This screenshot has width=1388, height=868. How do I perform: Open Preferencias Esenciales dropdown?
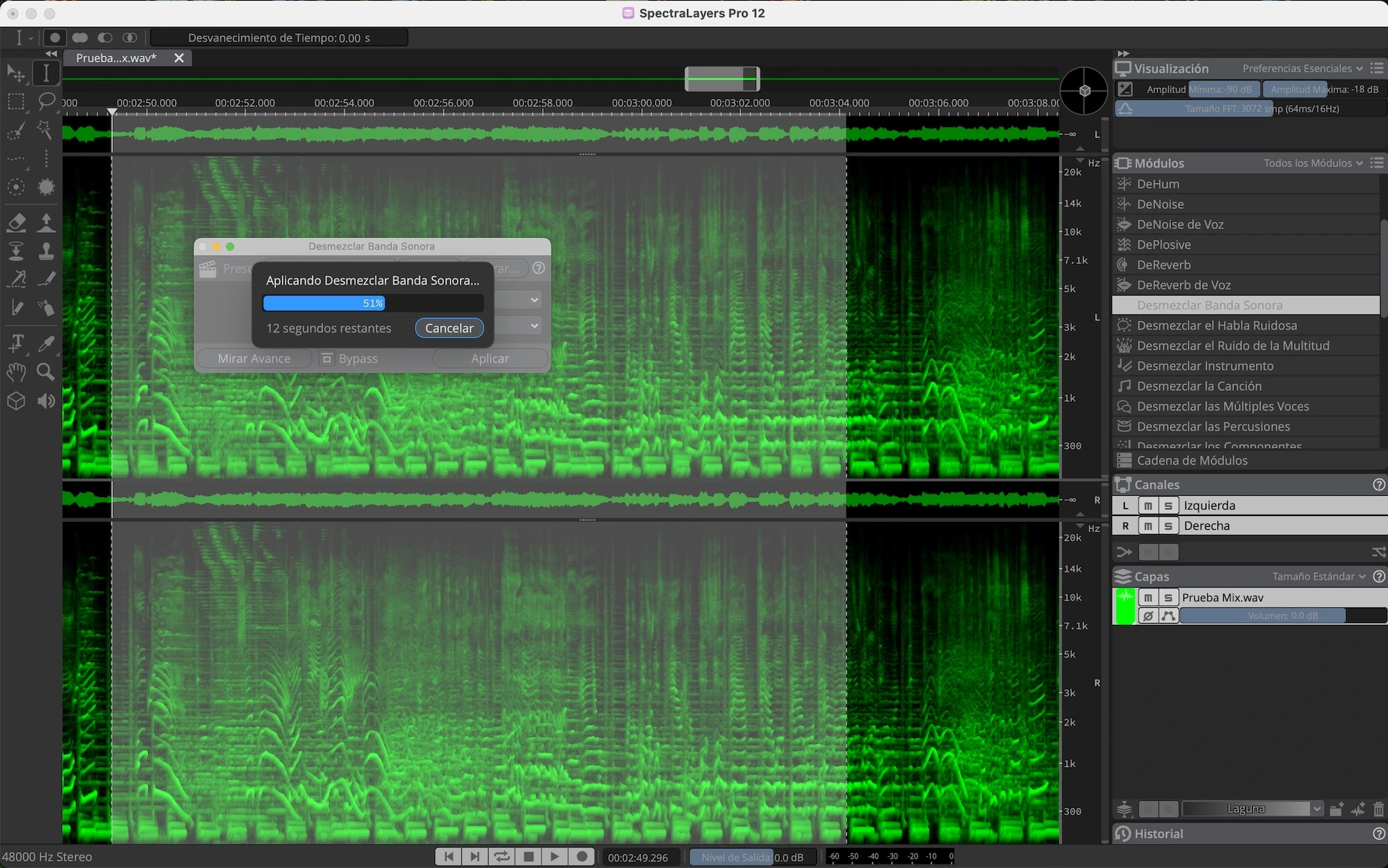point(1302,69)
